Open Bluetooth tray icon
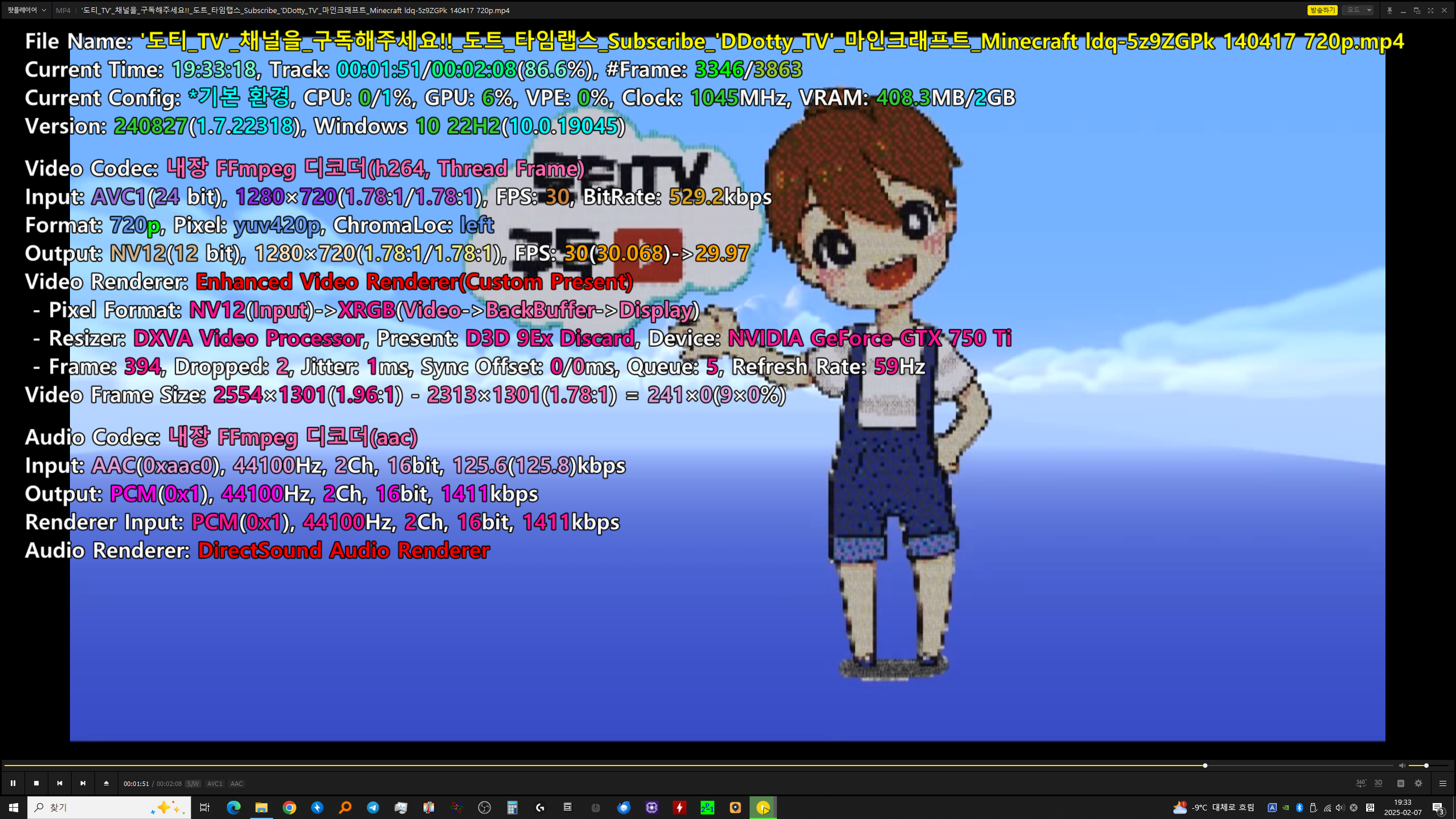The height and width of the screenshot is (819, 1456). click(x=1300, y=808)
